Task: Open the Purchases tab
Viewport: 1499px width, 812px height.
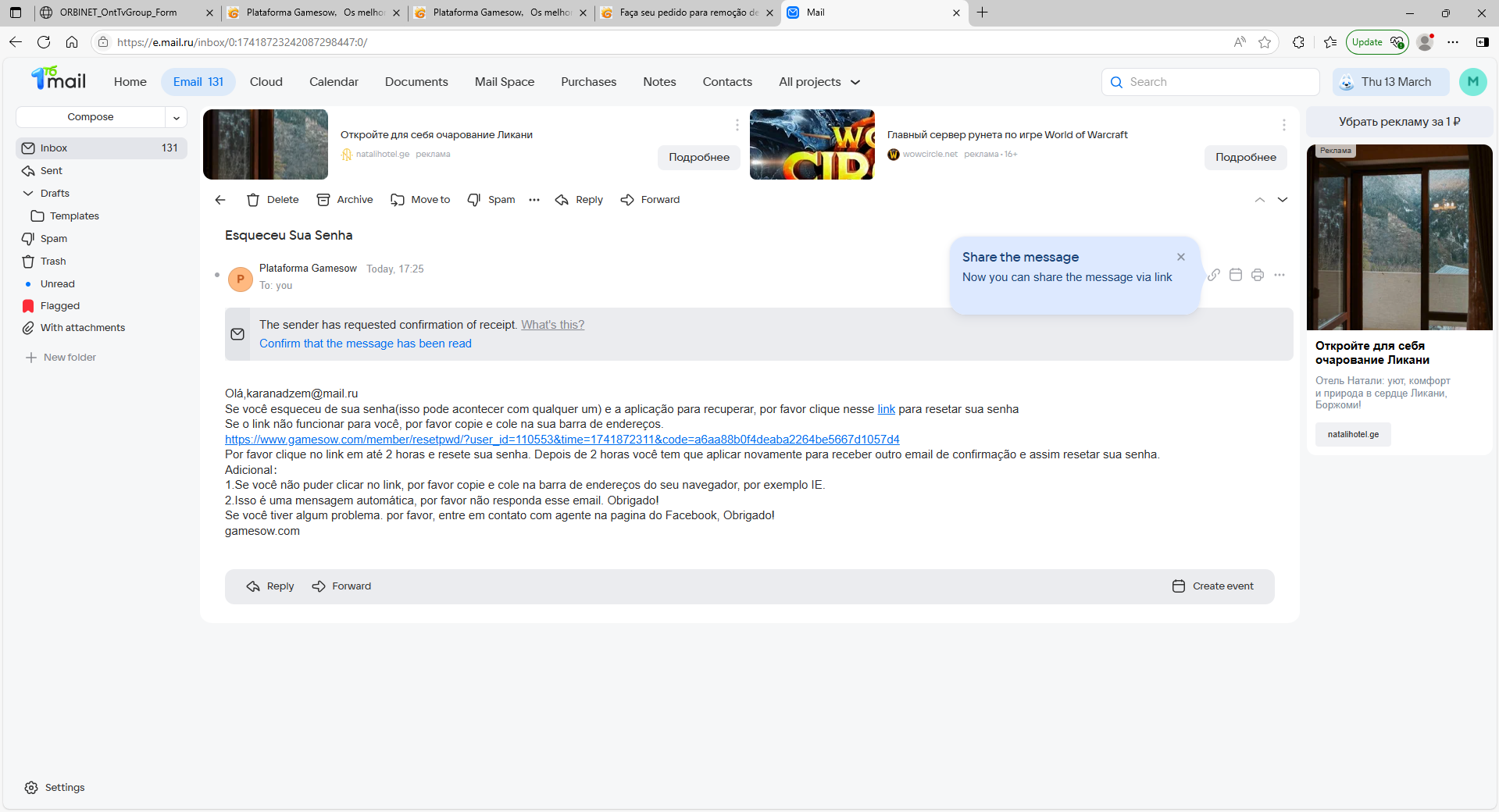Action: [588, 82]
